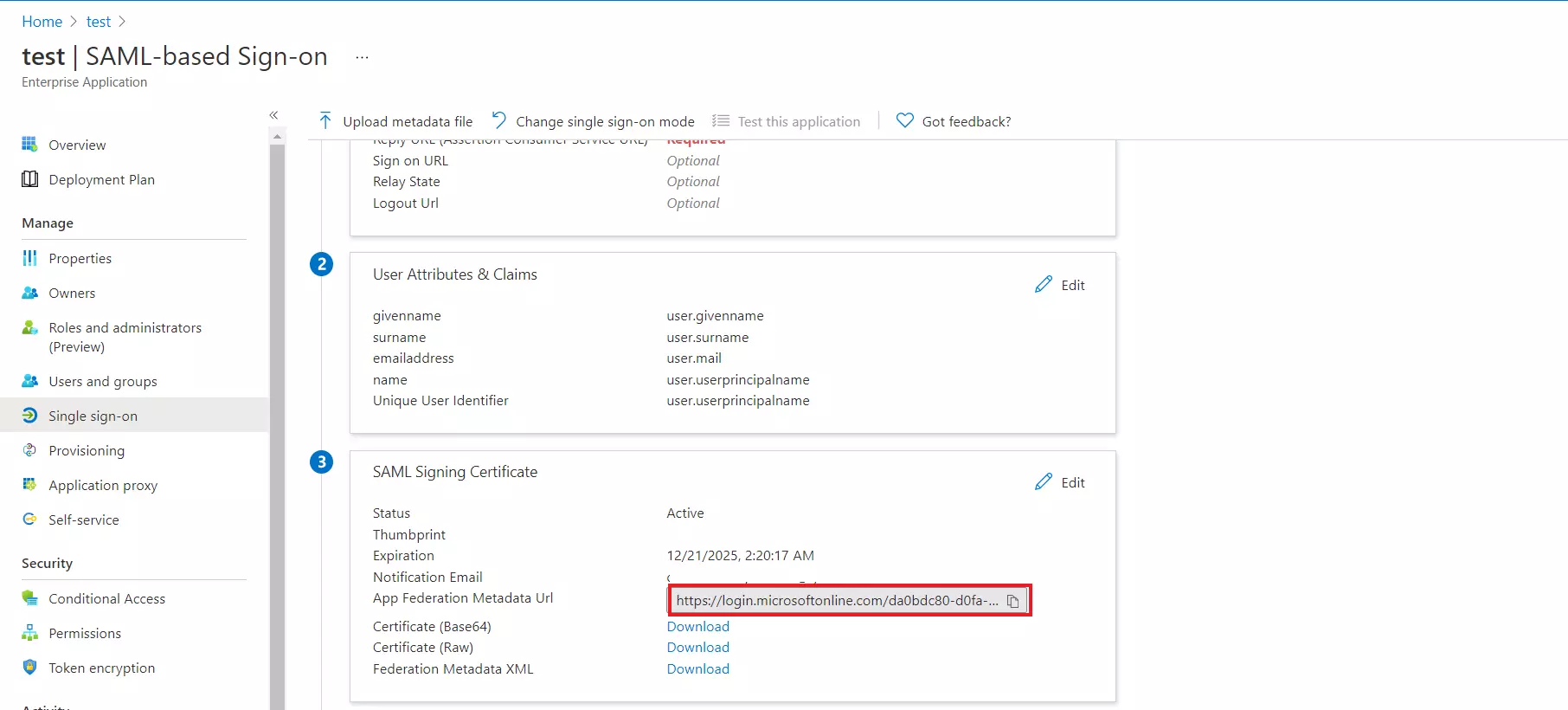Viewport: 1568px width, 710px height.
Task: Open Owners section
Action: pyautogui.click(x=72, y=294)
